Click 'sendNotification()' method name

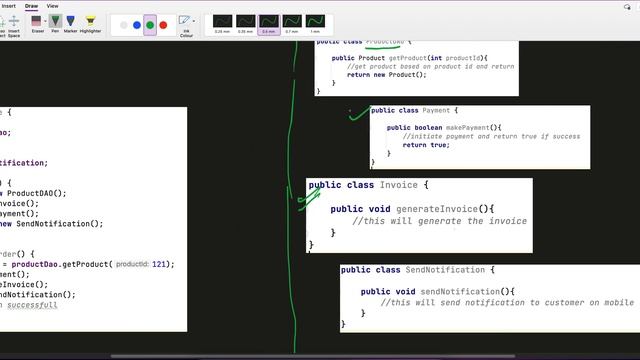pos(464,291)
